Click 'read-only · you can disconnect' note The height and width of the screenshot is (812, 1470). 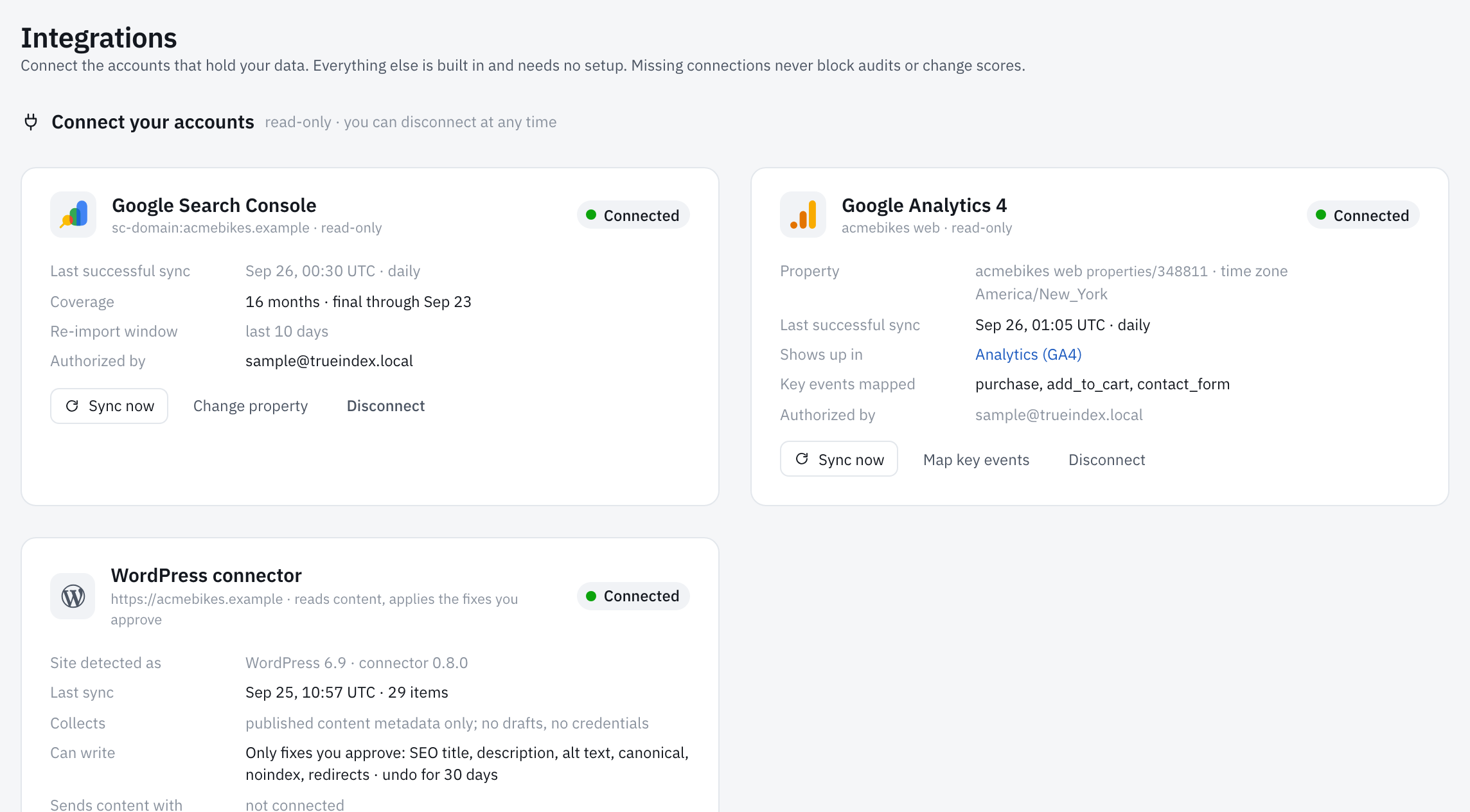[411, 122]
